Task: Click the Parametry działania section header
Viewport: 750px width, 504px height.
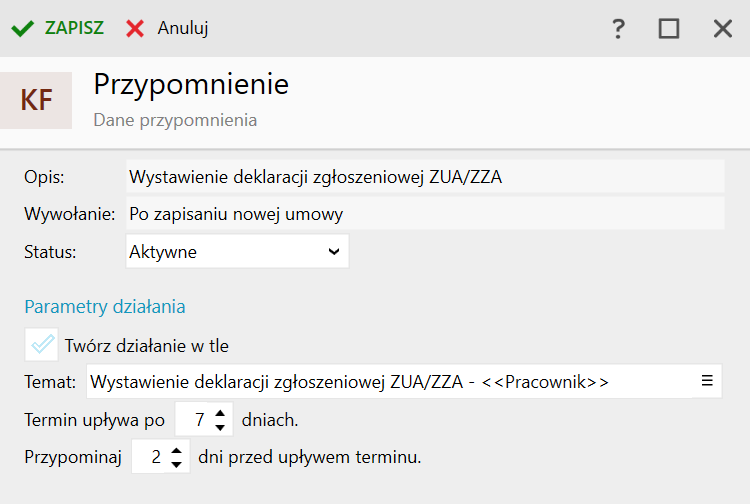Action: (x=105, y=307)
